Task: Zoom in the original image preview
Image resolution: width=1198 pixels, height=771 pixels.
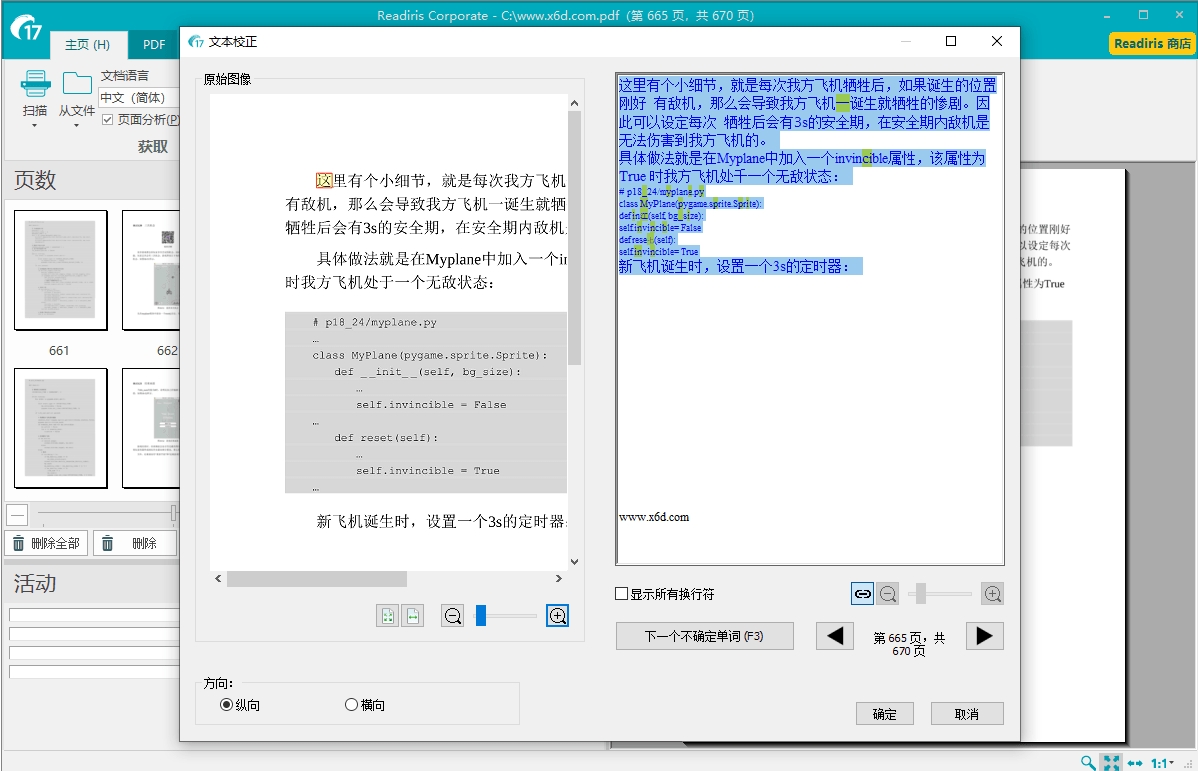Action: (x=558, y=616)
